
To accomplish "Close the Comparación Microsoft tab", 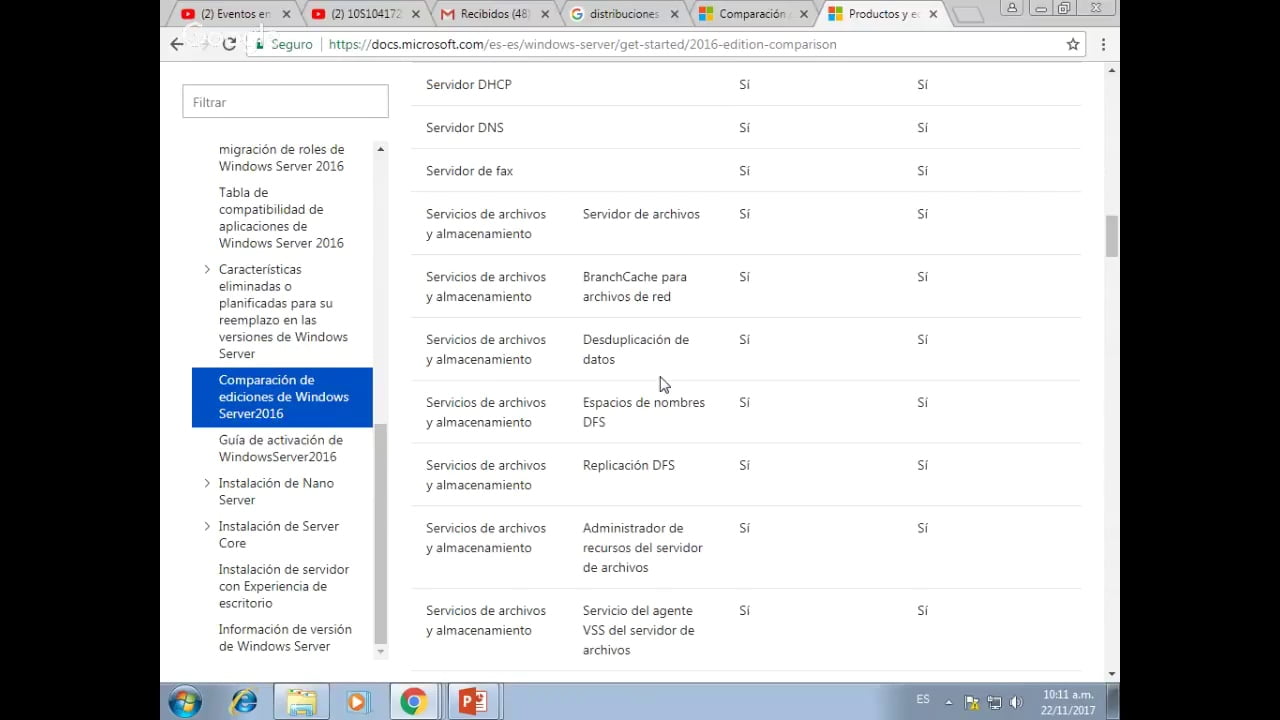I will click(804, 14).
